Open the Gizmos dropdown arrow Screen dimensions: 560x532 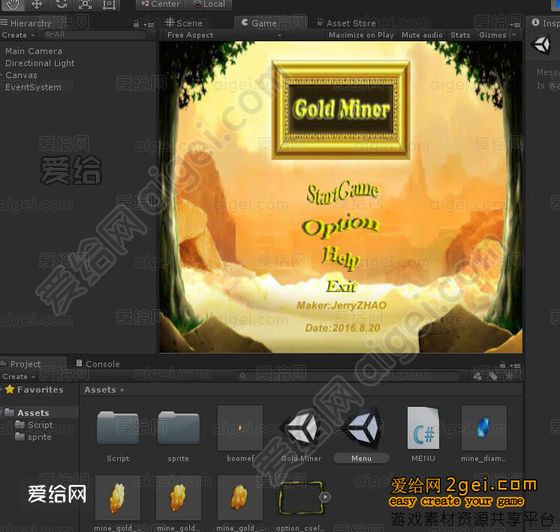[x=514, y=35]
